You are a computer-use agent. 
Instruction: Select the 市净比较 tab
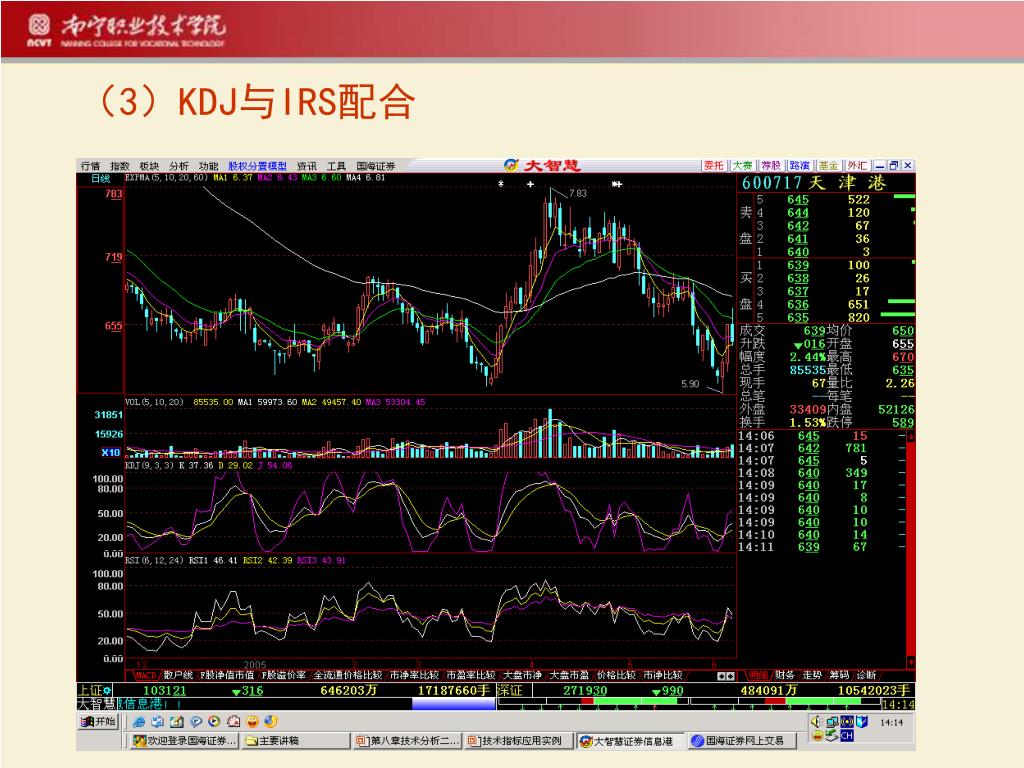pyautogui.click(x=663, y=675)
